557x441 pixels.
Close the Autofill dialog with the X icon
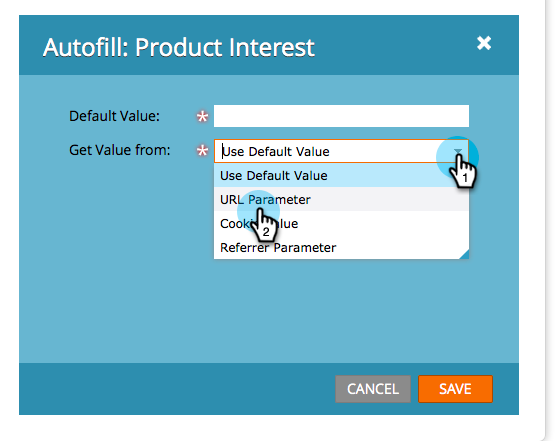tap(484, 43)
